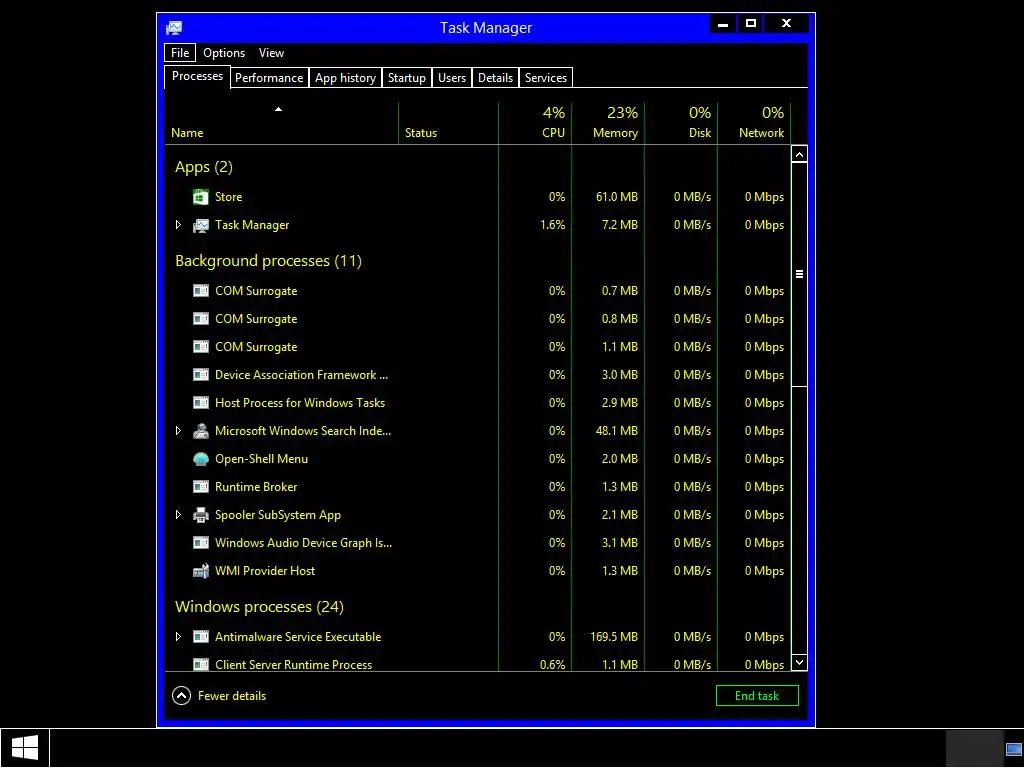This screenshot has height=768, width=1024.
Task: Select the WMI Provider Host row text
Action: point(265,571)
